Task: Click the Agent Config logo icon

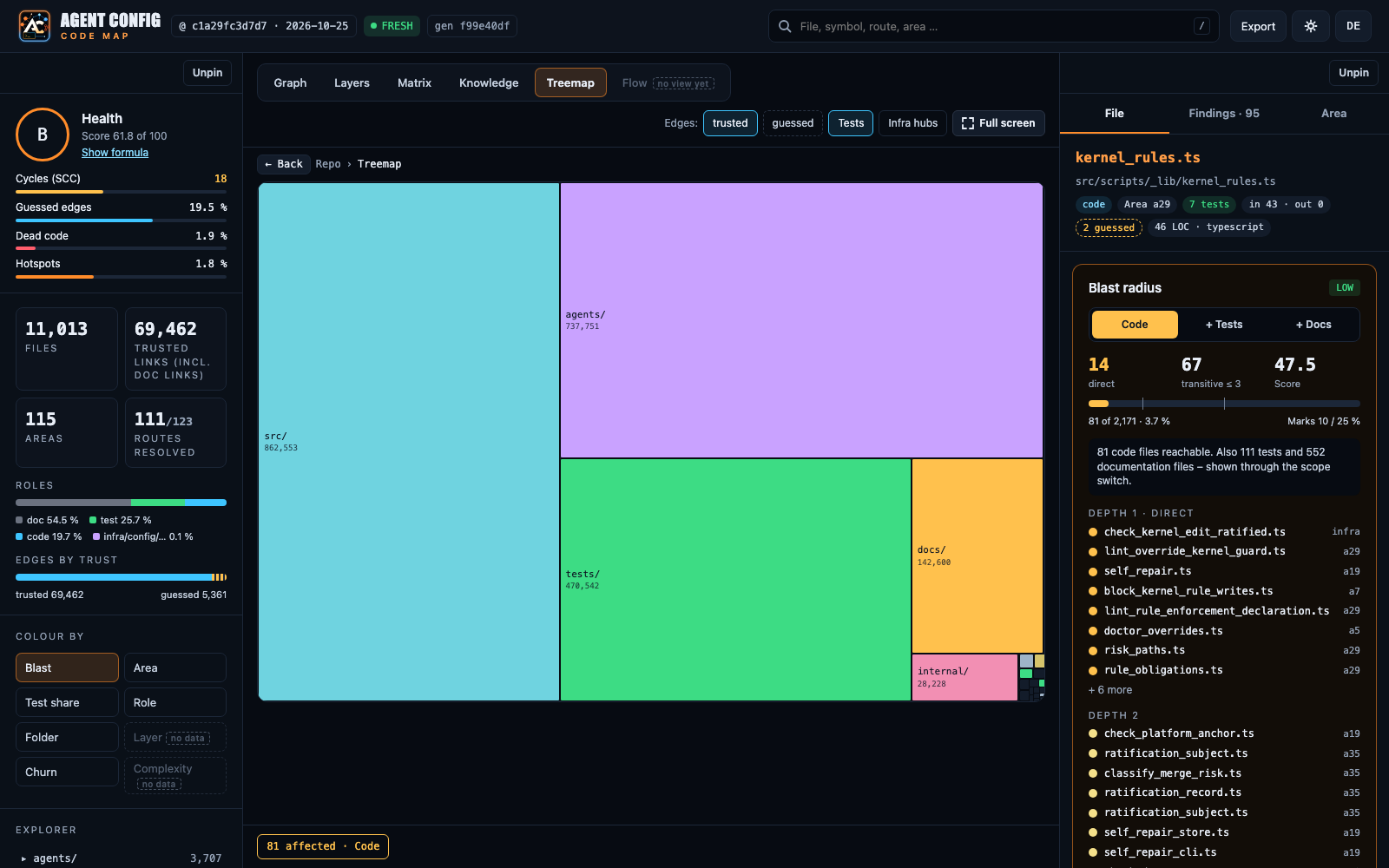Action: point(35,26)
